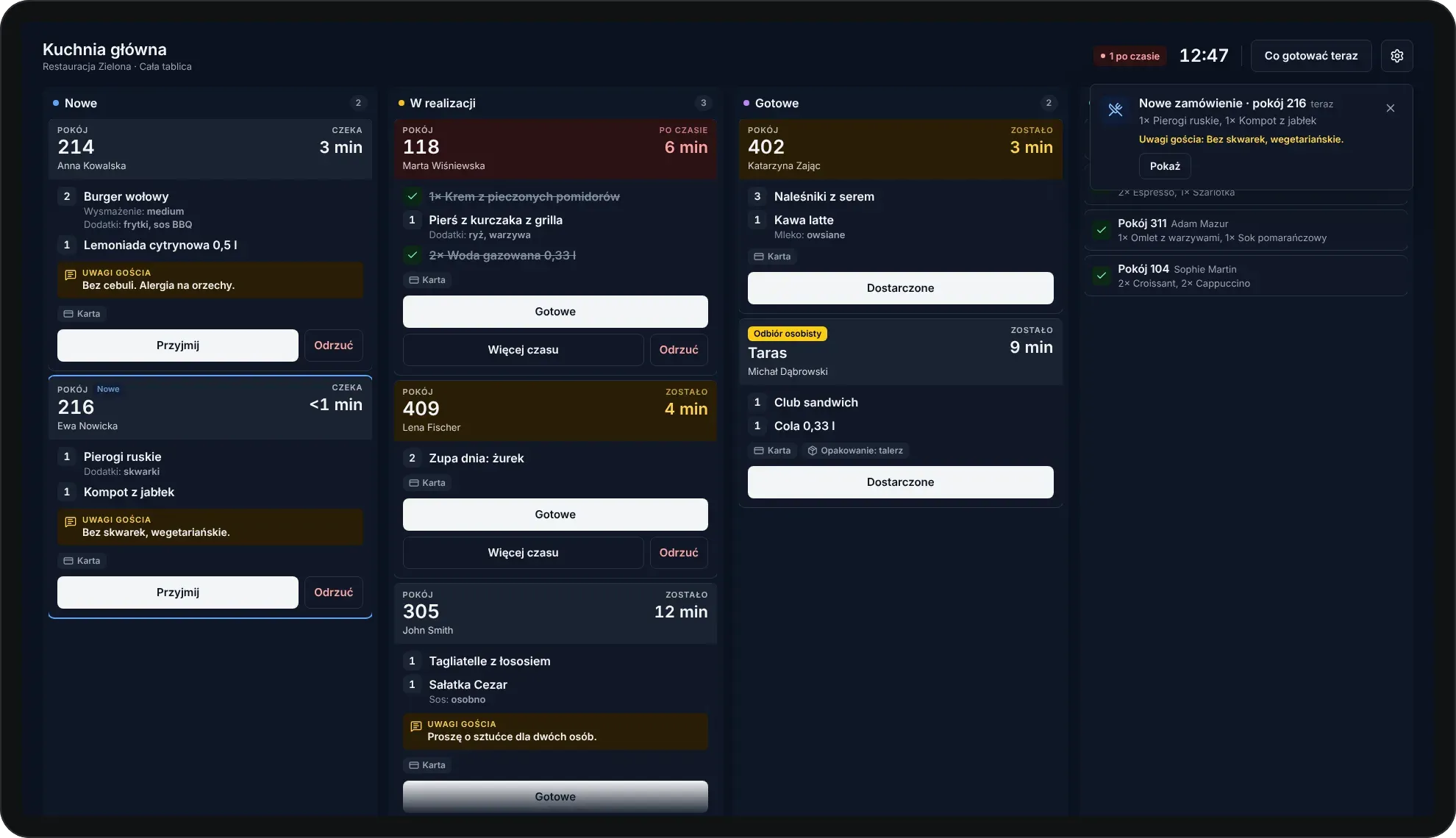Click the 'Odbiór osobisty' badge
The width and height of the screenshot is (1456, 838).
787,334
